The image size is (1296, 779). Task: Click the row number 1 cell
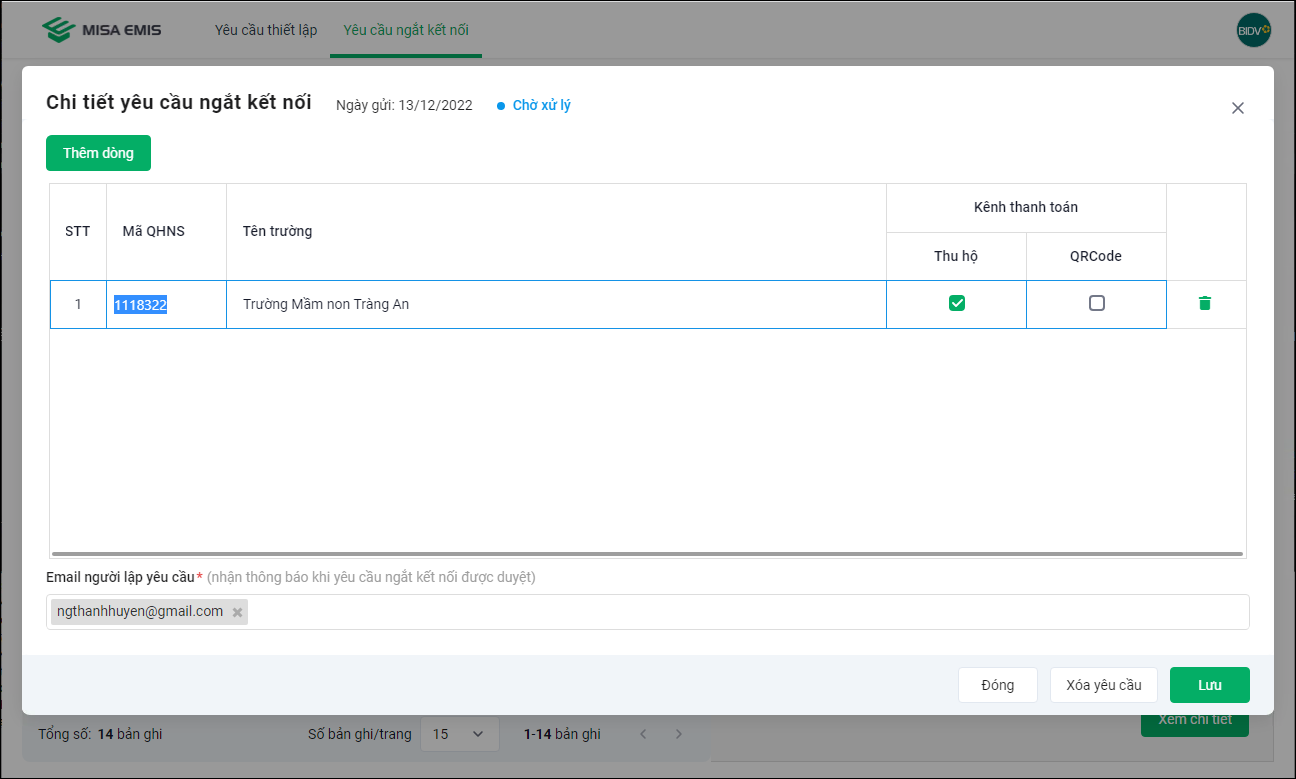tap(78, 304)
